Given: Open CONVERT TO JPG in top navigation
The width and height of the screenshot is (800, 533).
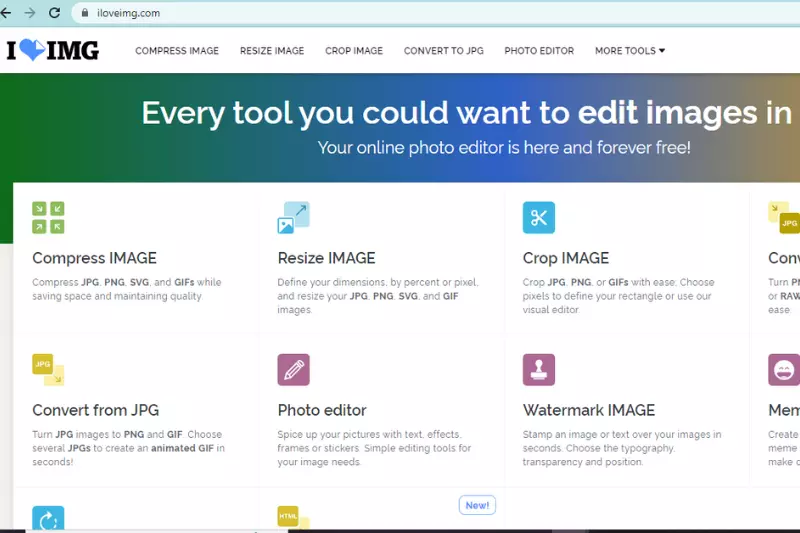Looking at the screenshot, I should 444,50.
